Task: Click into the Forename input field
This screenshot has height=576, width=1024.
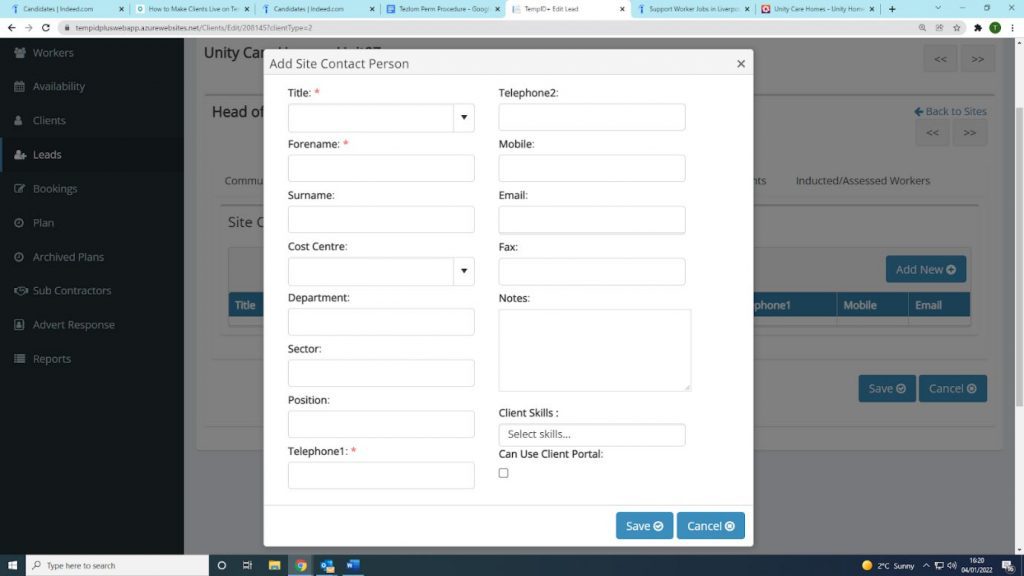Action: click(381, 168)
